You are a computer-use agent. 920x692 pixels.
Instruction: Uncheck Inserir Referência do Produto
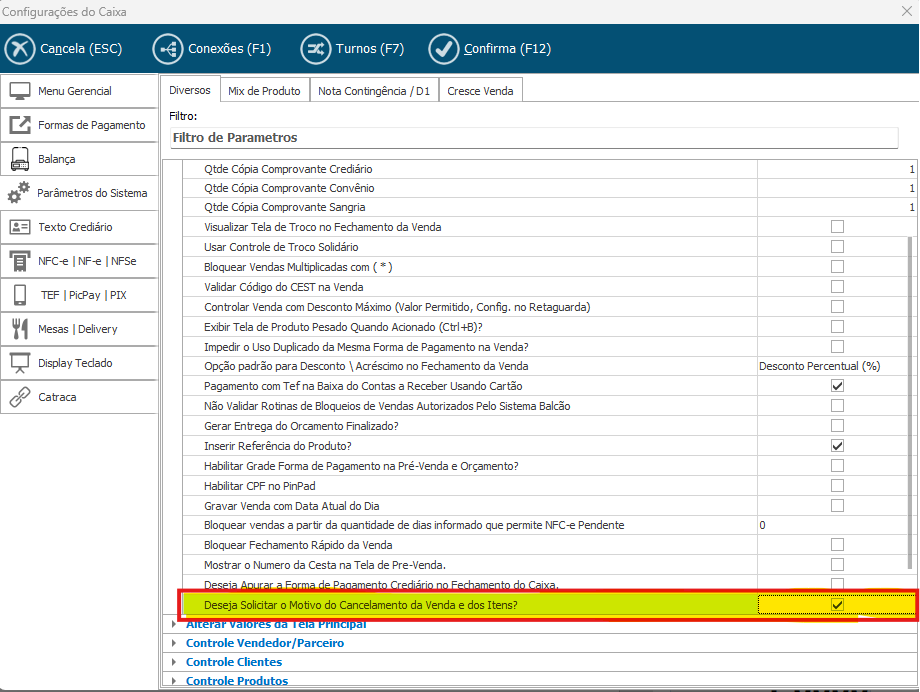coord(837,446)
